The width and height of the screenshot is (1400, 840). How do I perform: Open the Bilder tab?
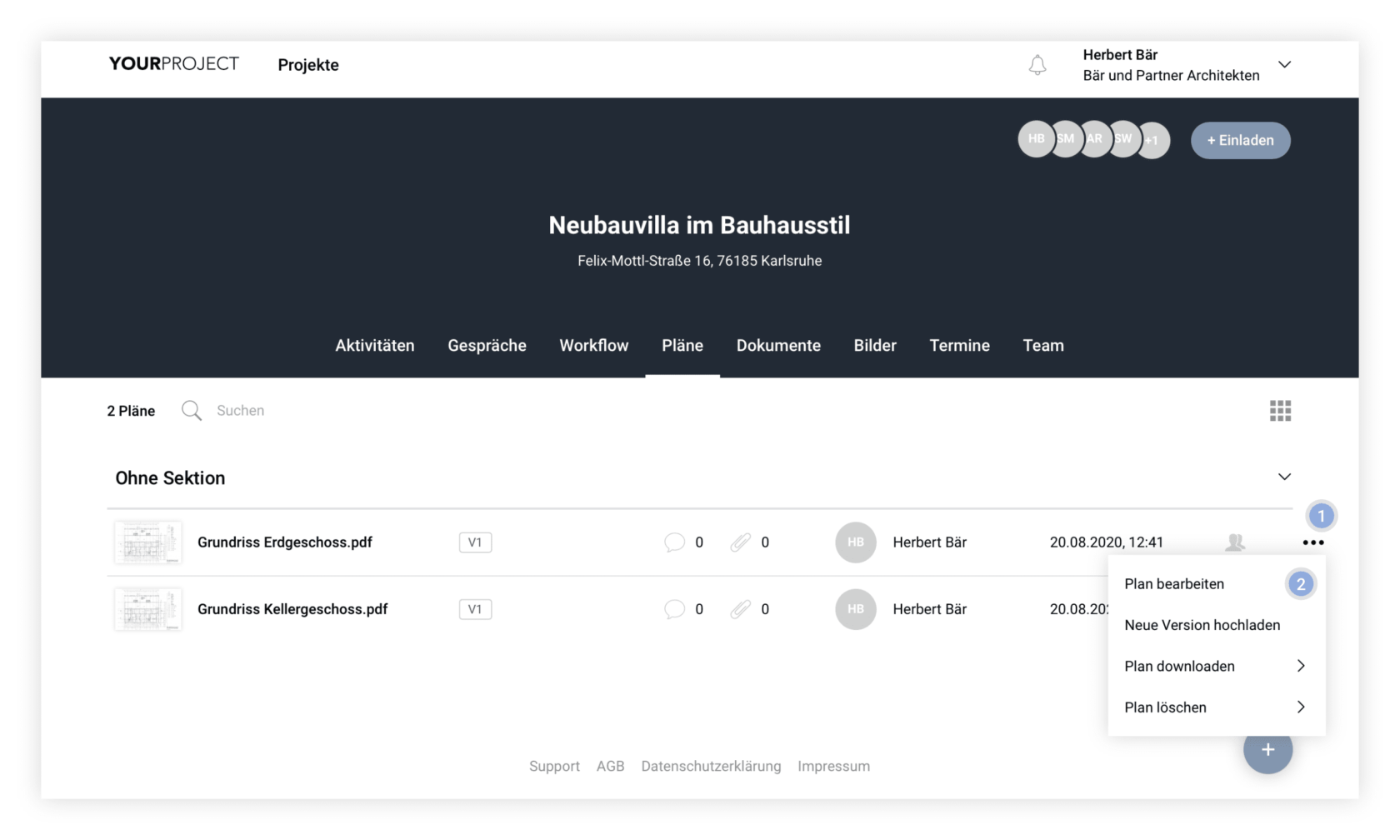pyautogui.click(x=875, y=345)
